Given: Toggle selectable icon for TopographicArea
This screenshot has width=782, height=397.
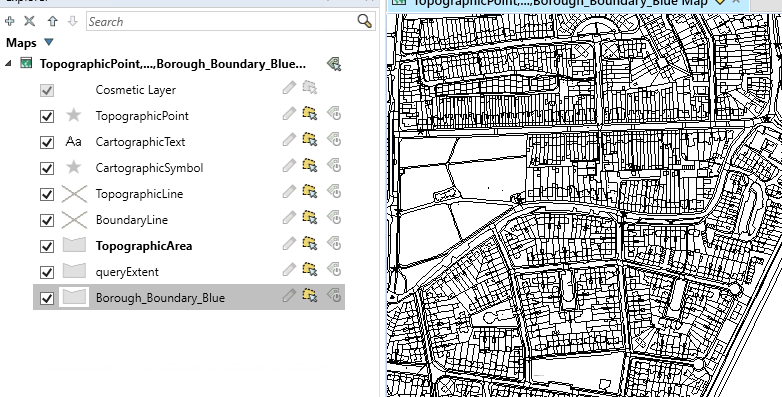Looking at the screenshot, I should [310, 243].
